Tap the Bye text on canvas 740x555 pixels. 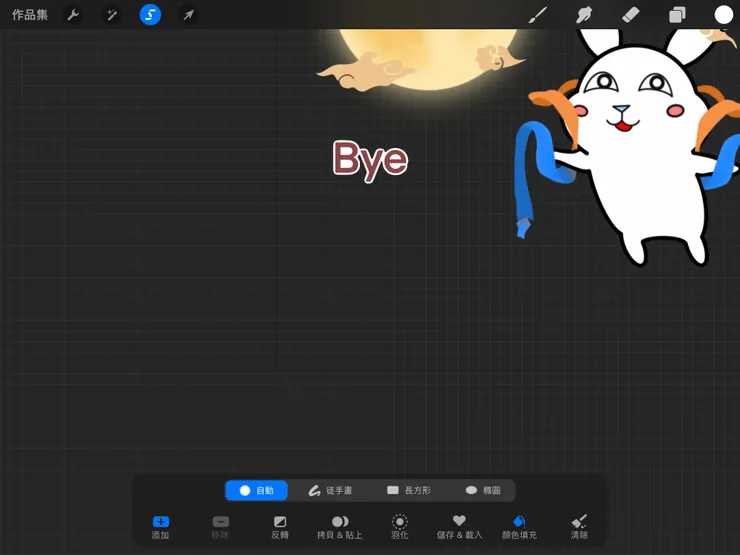pyautogui.click(x=370, y=160)
